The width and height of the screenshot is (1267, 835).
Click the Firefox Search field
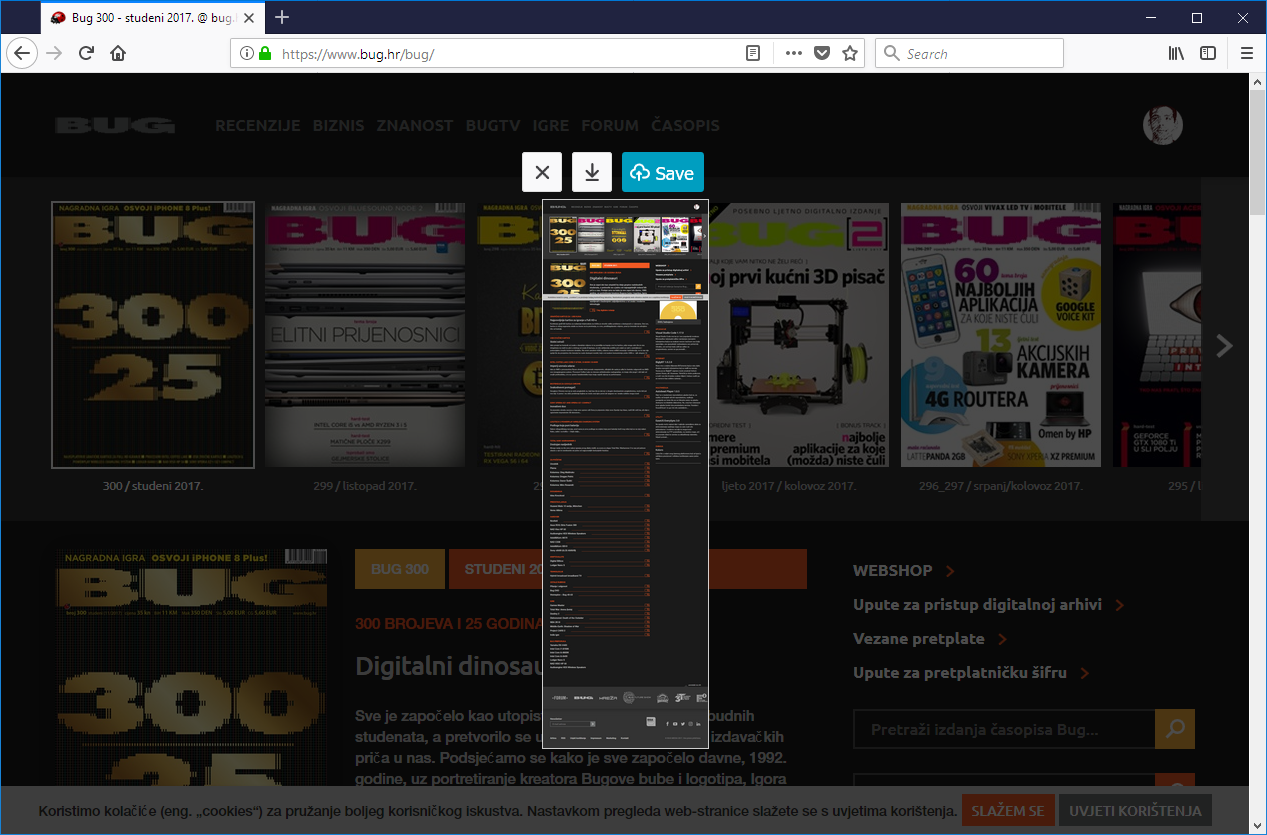(969, 54)
